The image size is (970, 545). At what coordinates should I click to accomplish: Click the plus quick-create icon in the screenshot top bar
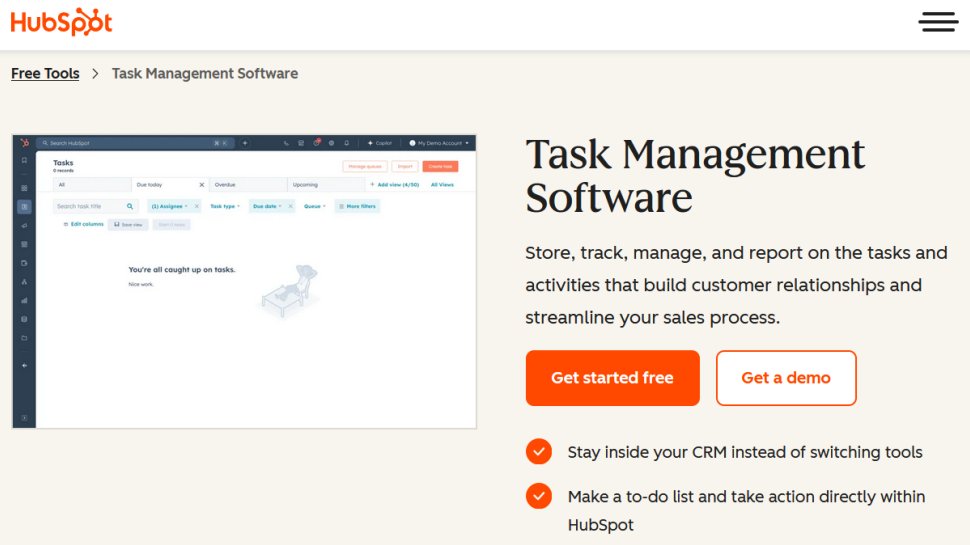(x=245, y=143)
